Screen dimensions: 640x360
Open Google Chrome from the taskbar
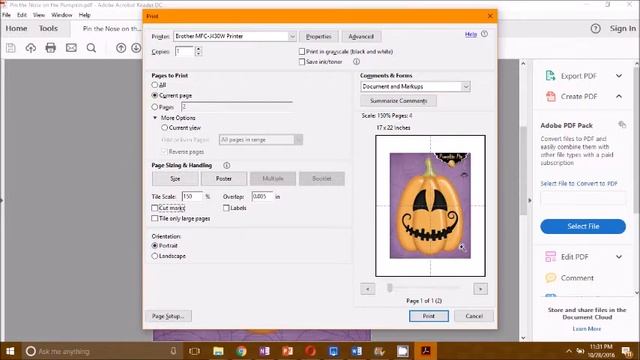241,351
